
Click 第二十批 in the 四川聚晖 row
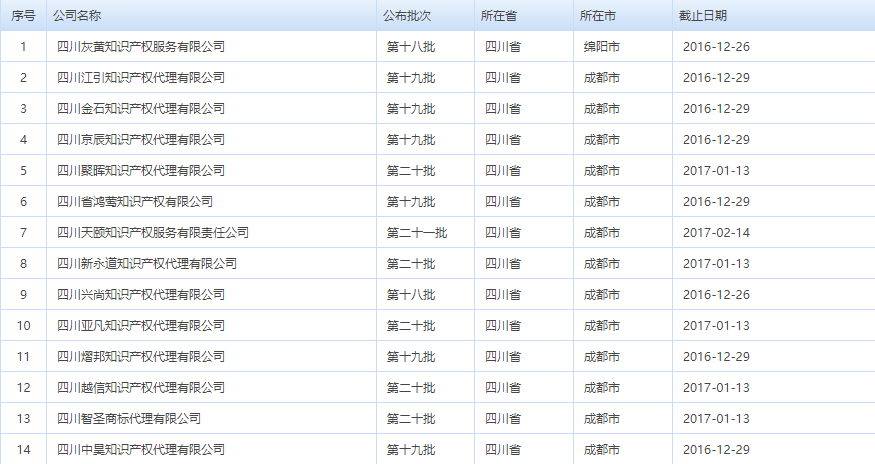point(411,170)
